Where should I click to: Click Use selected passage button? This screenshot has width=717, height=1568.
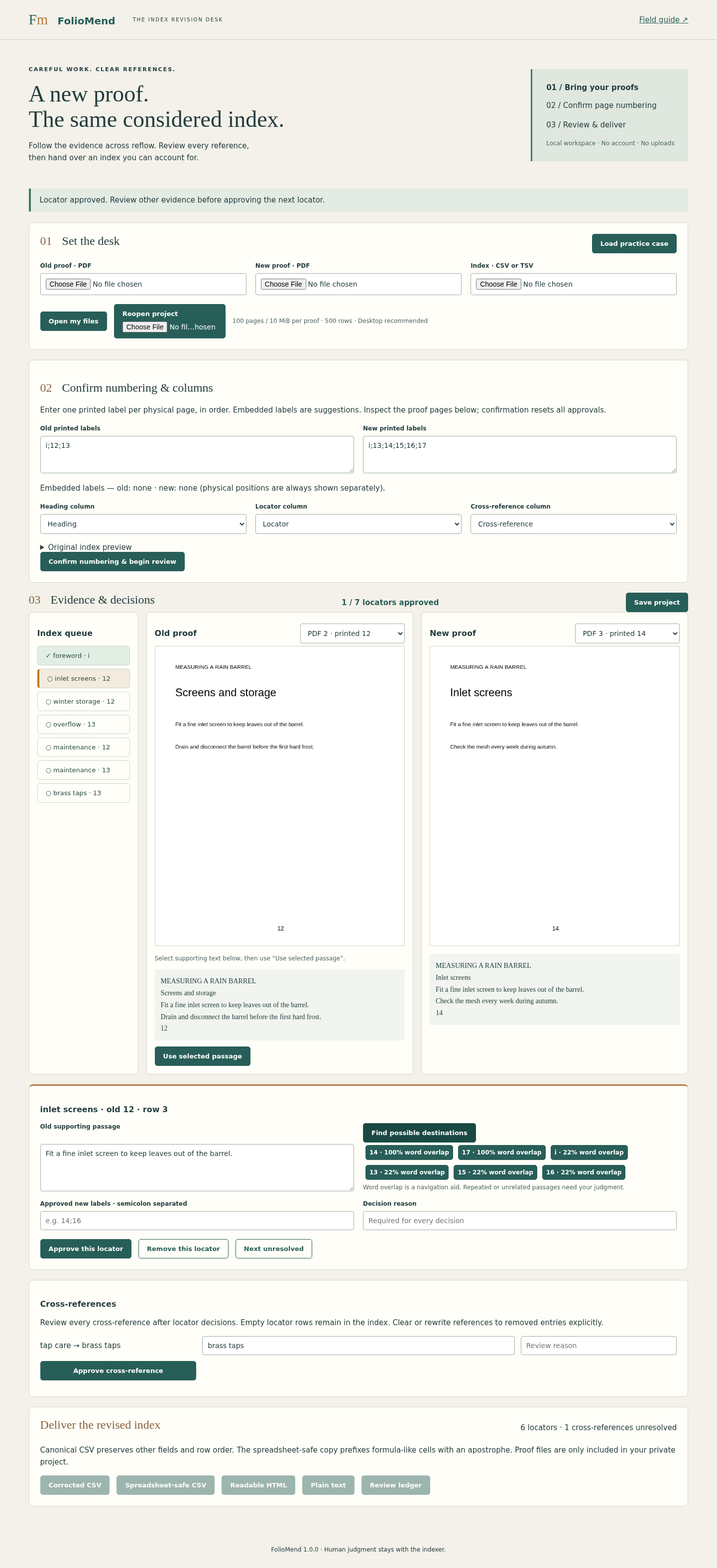click(202, 1056)
